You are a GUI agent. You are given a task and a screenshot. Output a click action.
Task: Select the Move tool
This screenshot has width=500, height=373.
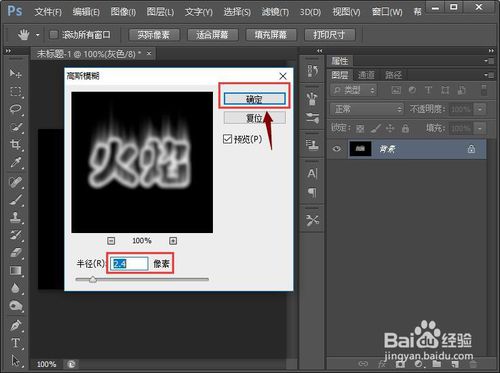pyautogui.click(x=15, y=73)
